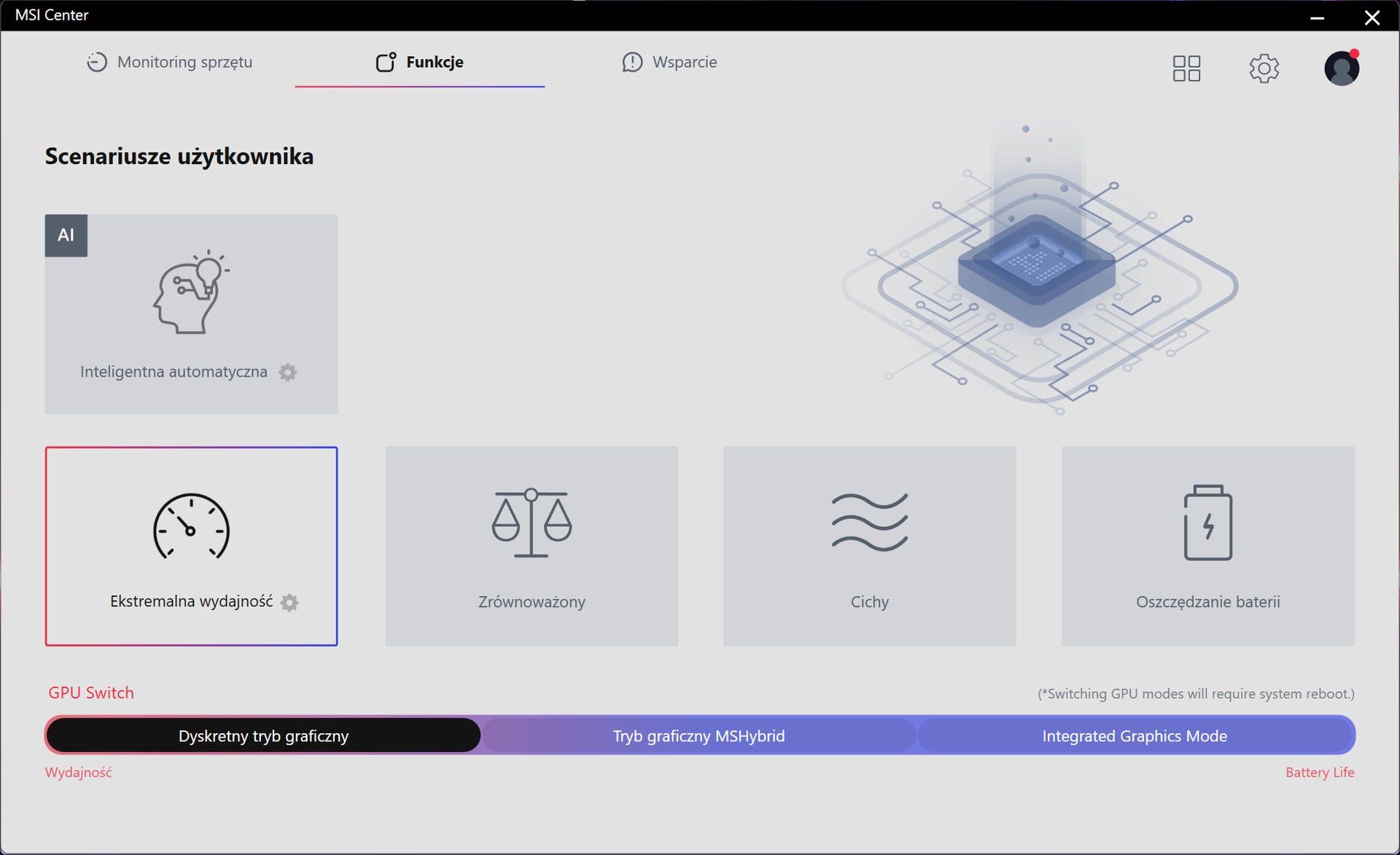This screenshot has width=1400, height=855.
Task: Click the Wsparcie speech bubble icon
Action: coord(632,63)
